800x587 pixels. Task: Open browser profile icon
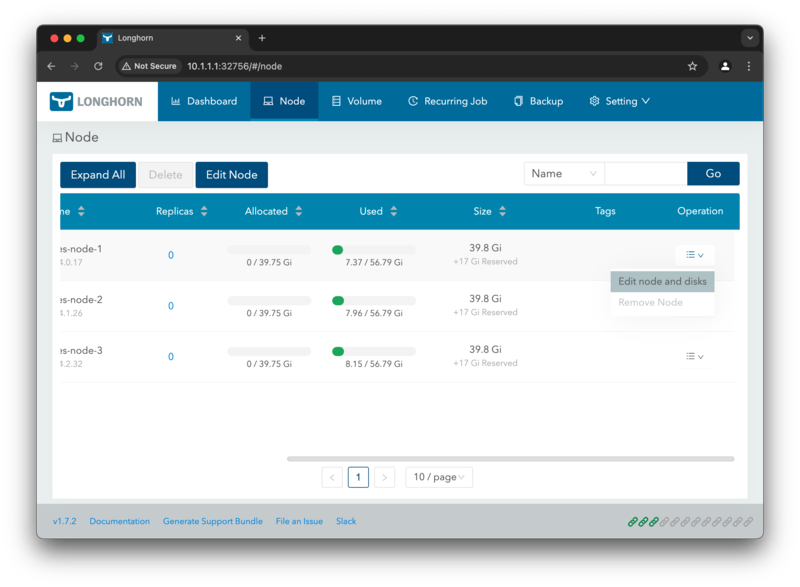pos(725,66)
